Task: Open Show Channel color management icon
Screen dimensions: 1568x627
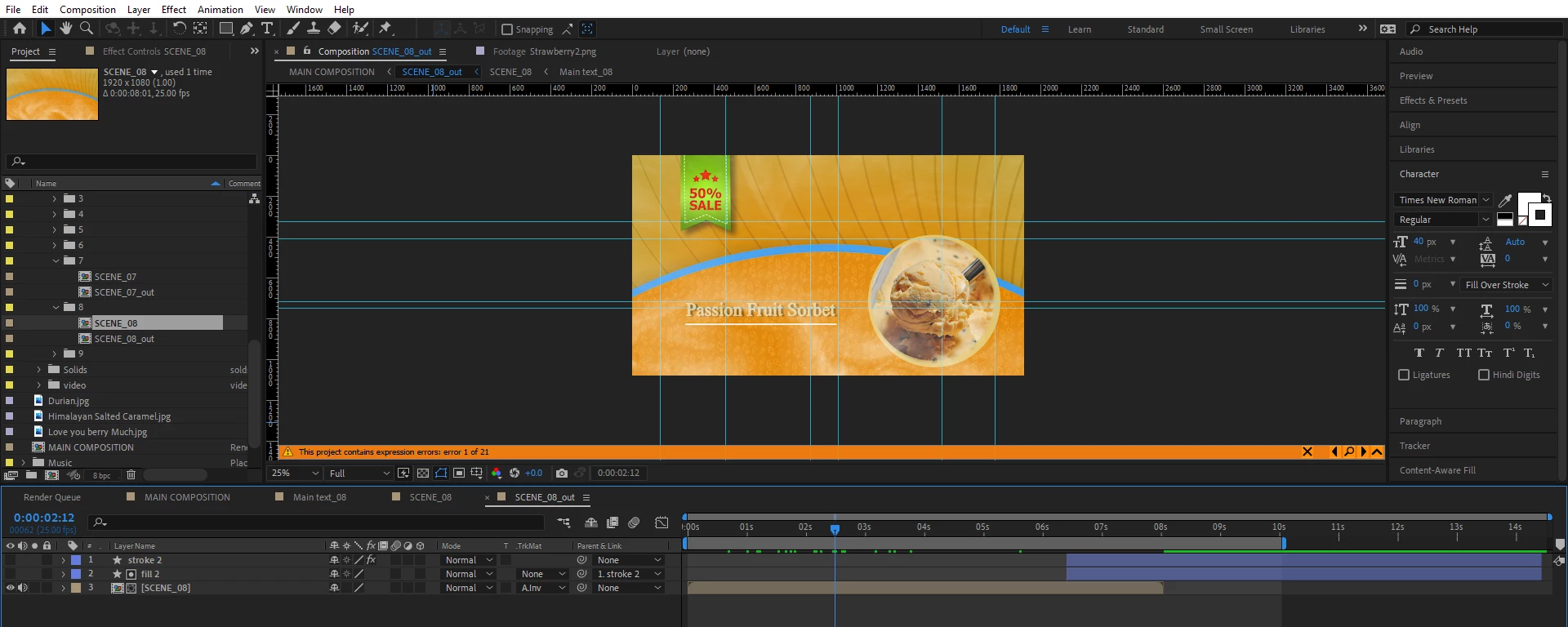Action: click(x=496, y=473)
